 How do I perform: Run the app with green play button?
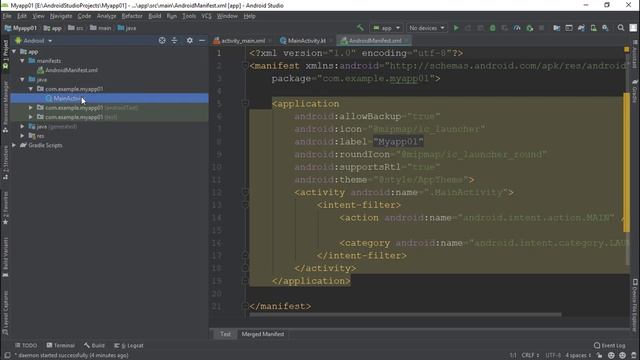(x=456, y=28)
